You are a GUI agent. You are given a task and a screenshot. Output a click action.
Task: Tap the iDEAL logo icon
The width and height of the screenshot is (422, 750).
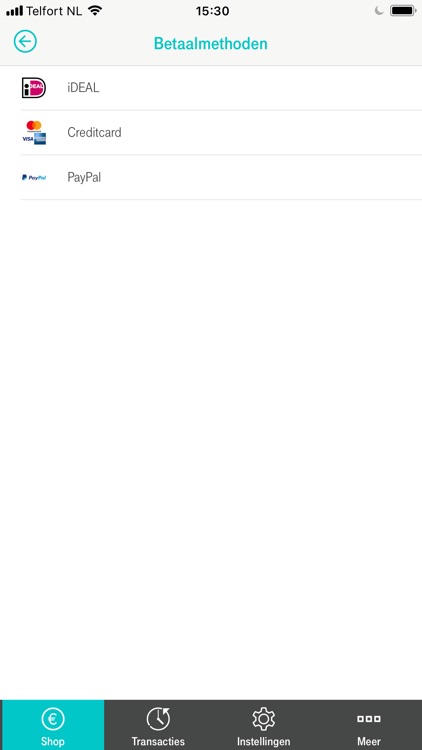tap(33, 88)
